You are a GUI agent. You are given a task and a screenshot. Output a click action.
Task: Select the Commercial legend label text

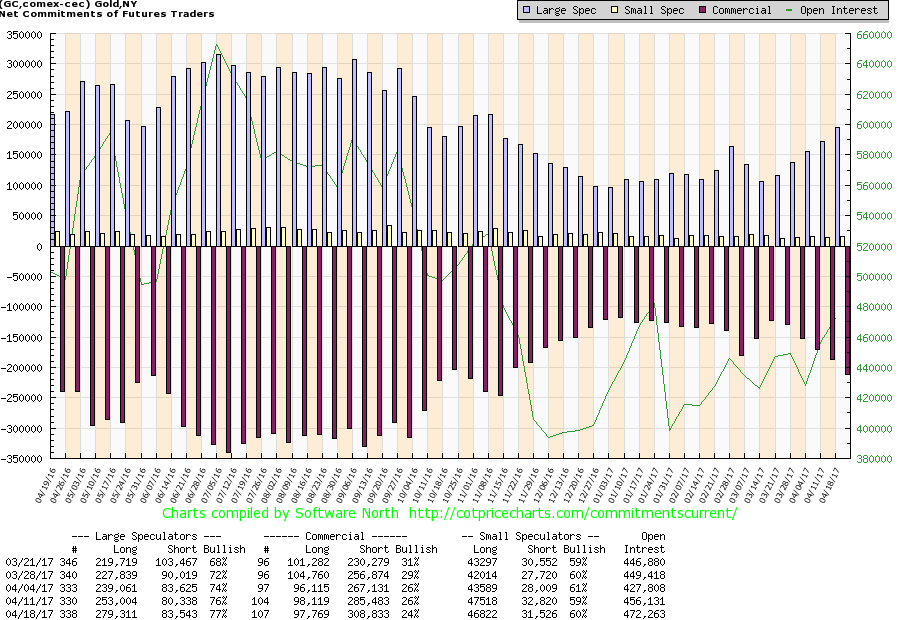[745, 10]
